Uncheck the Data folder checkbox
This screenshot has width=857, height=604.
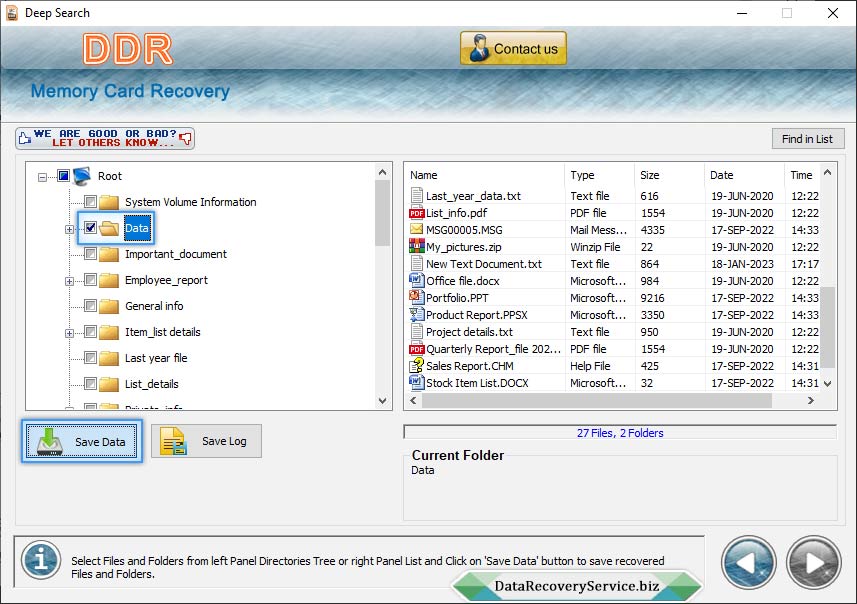[x=91, y=227]
